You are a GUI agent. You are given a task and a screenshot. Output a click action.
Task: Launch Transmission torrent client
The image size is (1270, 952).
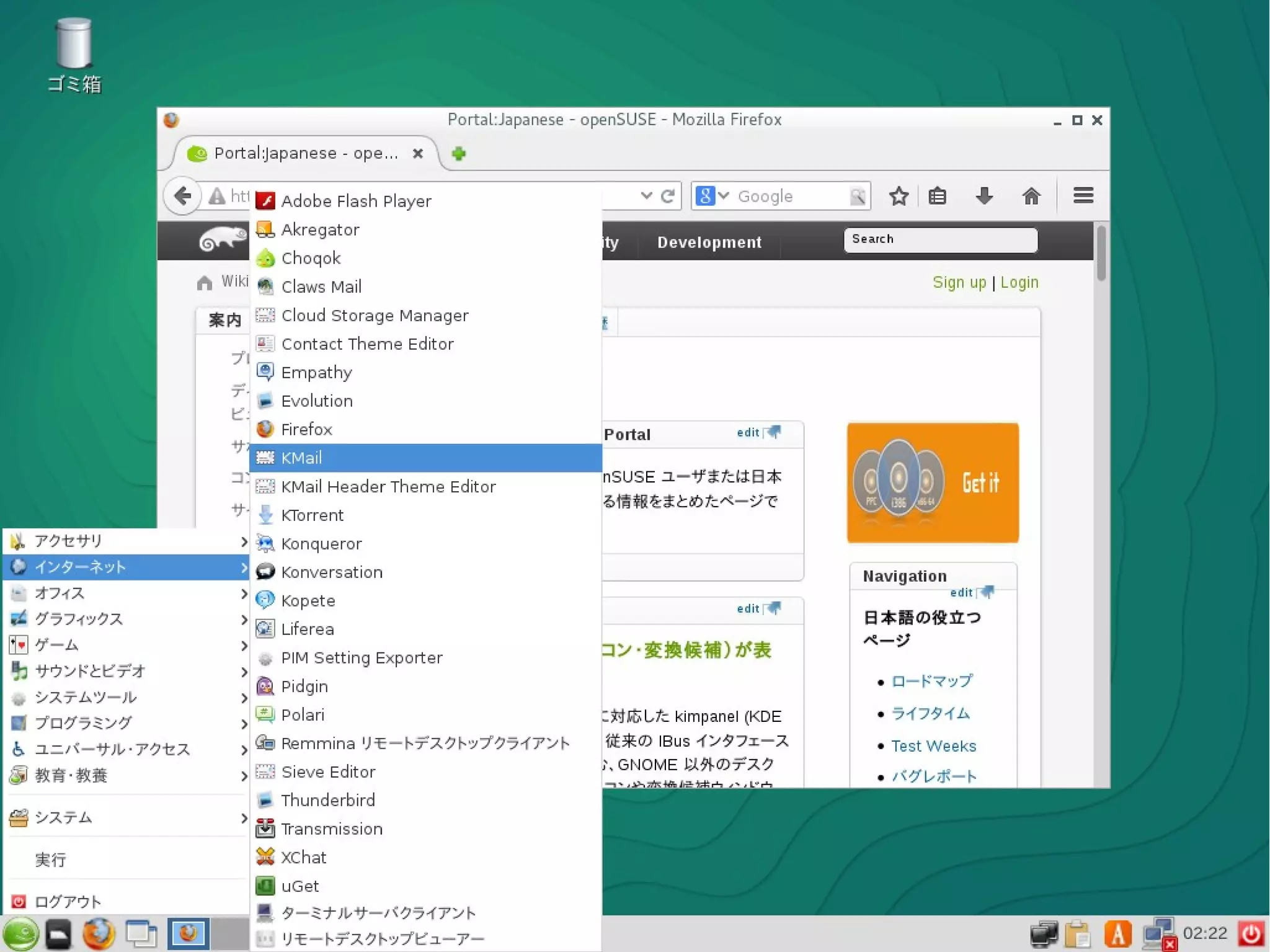(x=425, y=828)
